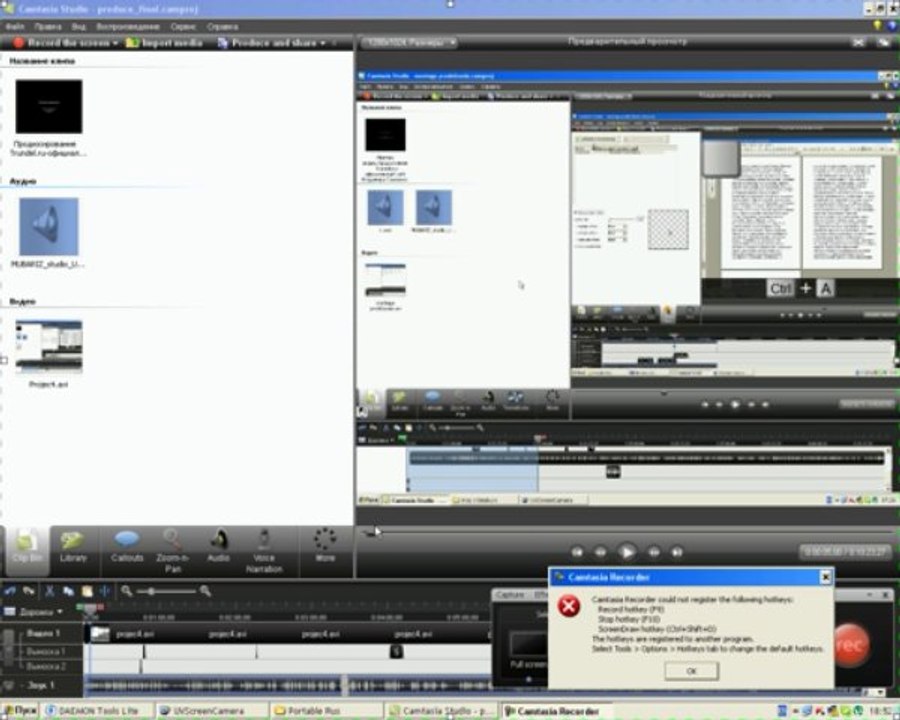The image size is (900, 720).
Task: Toggle the lock on Звук 1 track
Action: [x=9, y=686]
